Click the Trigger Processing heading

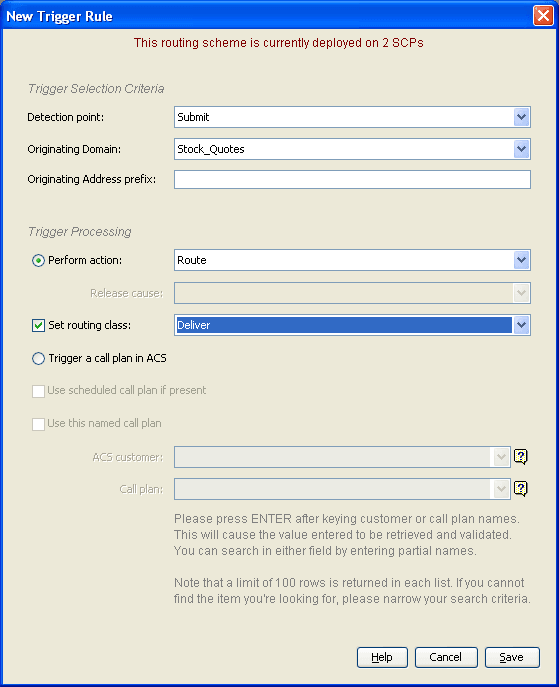(x=80, y=232)
